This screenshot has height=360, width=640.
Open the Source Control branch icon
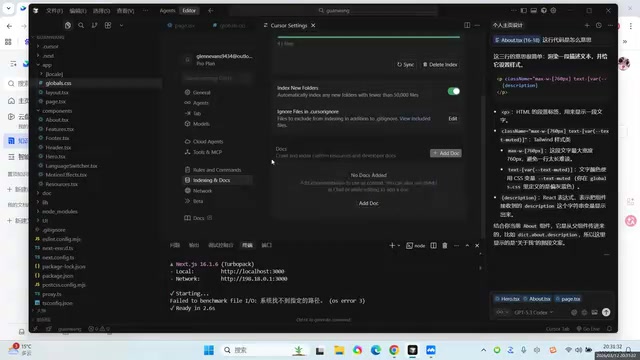click(x=94, y=25)
